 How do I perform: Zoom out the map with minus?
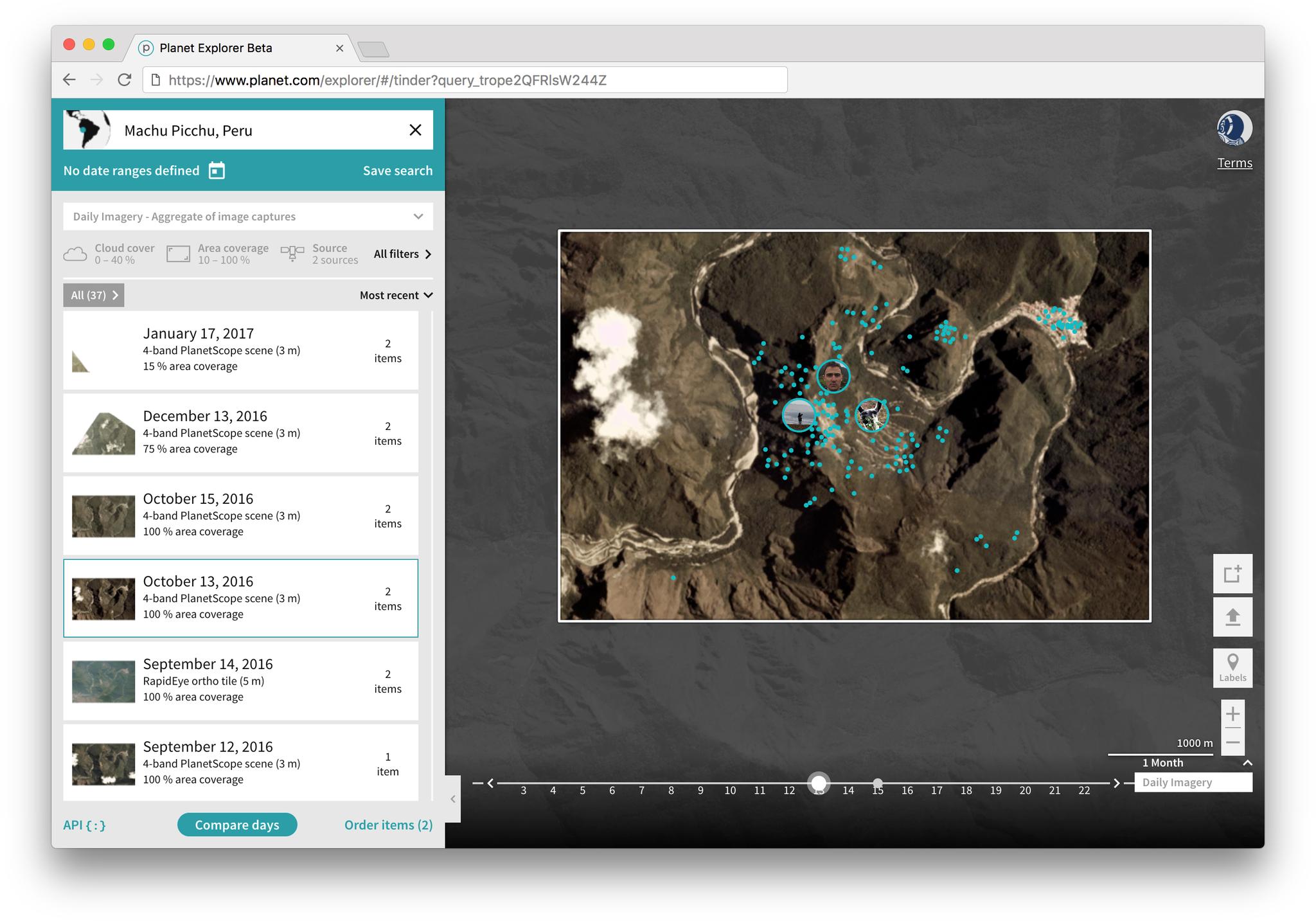(x=1232, y=742)
